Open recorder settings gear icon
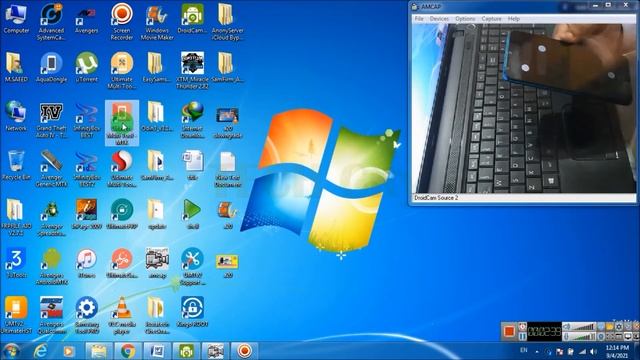The height and width of the screenshot is (360, 640). [619, 327]
